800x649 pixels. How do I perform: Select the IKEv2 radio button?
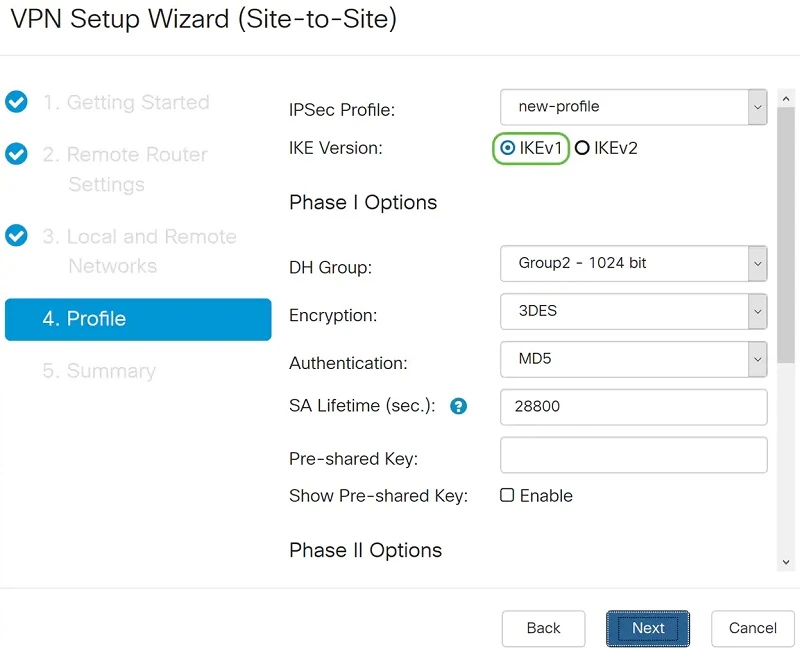(582, 148)
